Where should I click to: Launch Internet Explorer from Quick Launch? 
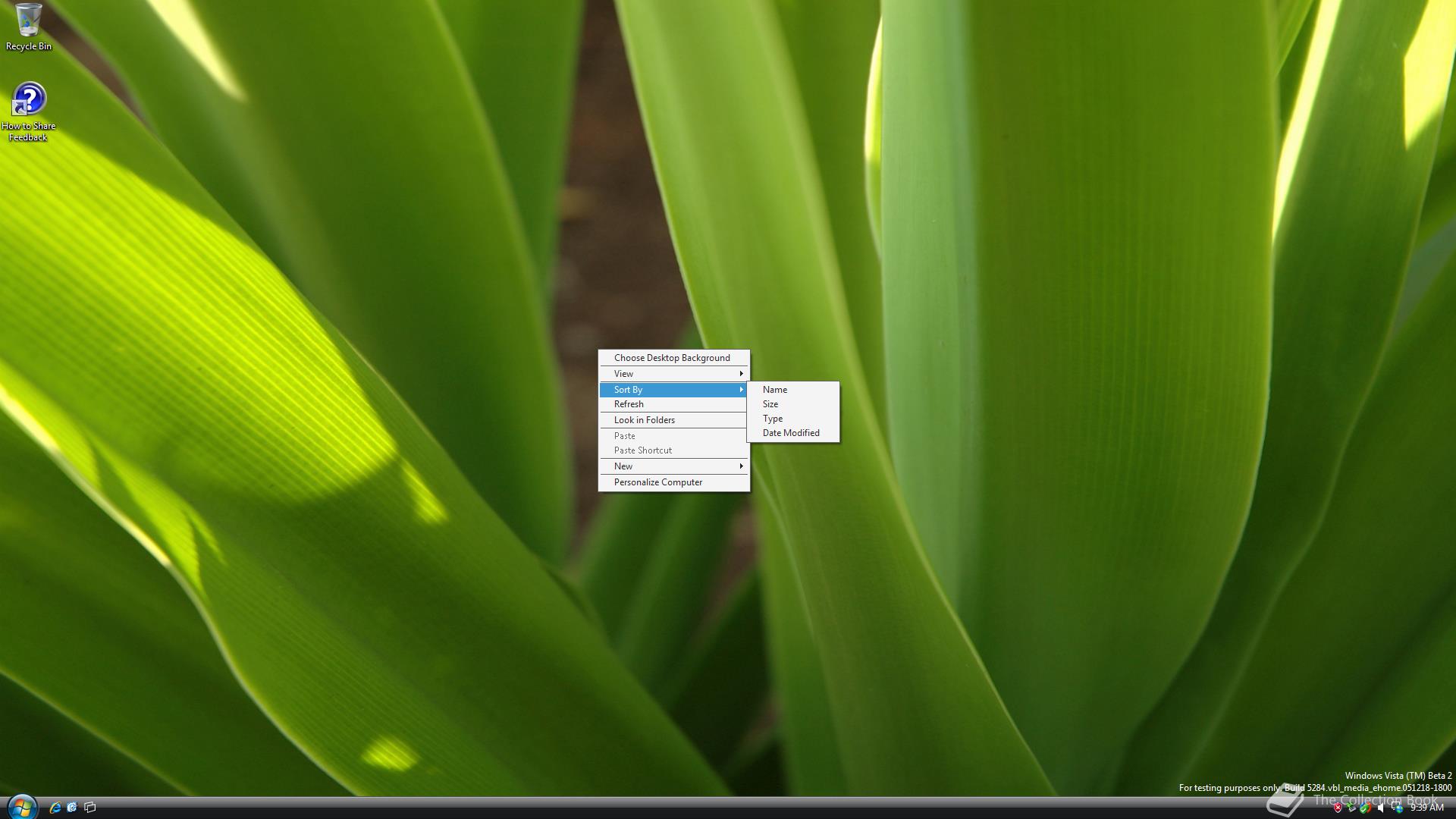[55, 808]
